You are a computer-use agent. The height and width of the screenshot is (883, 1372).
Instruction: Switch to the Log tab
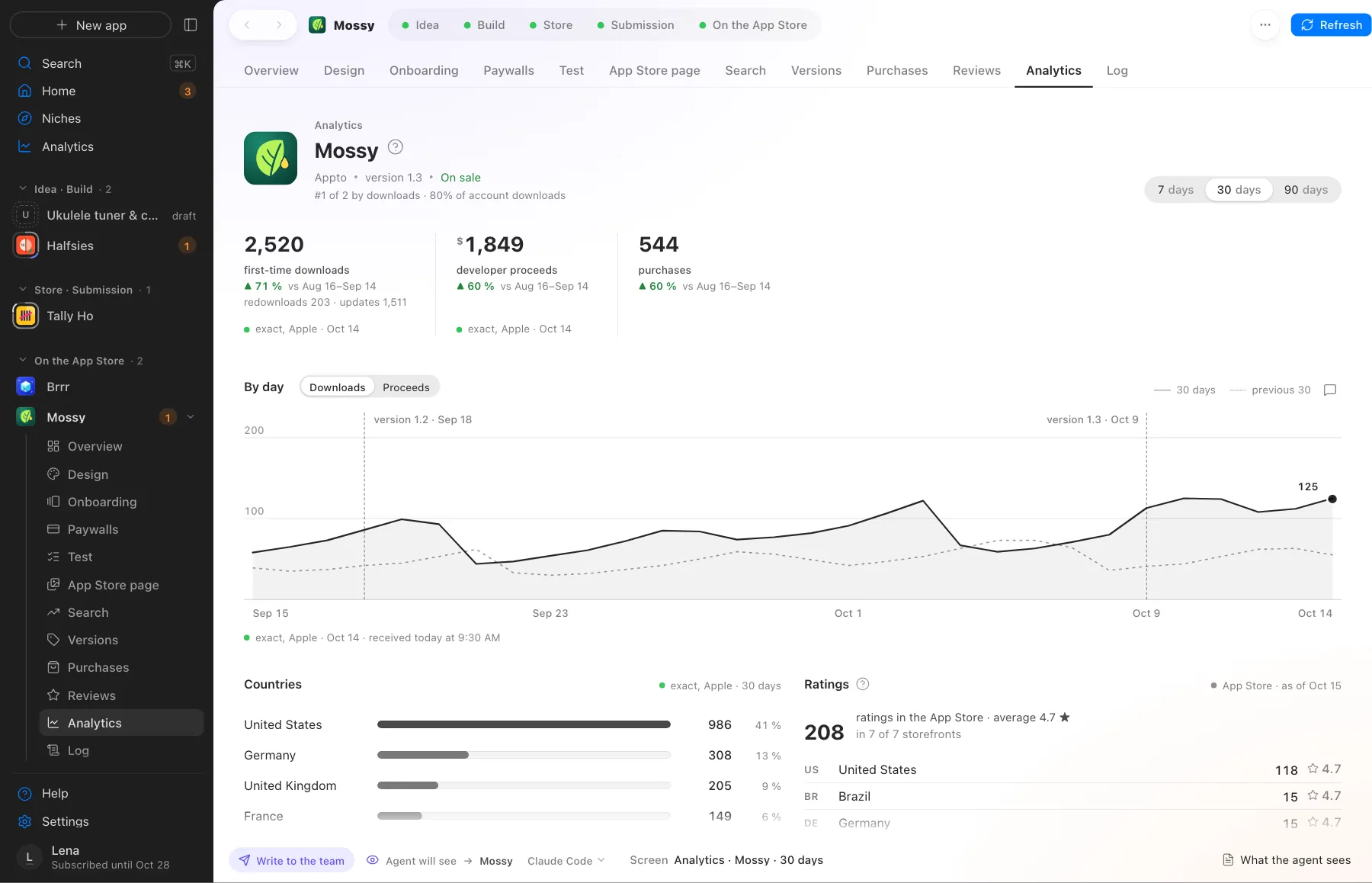[1117, 70]
